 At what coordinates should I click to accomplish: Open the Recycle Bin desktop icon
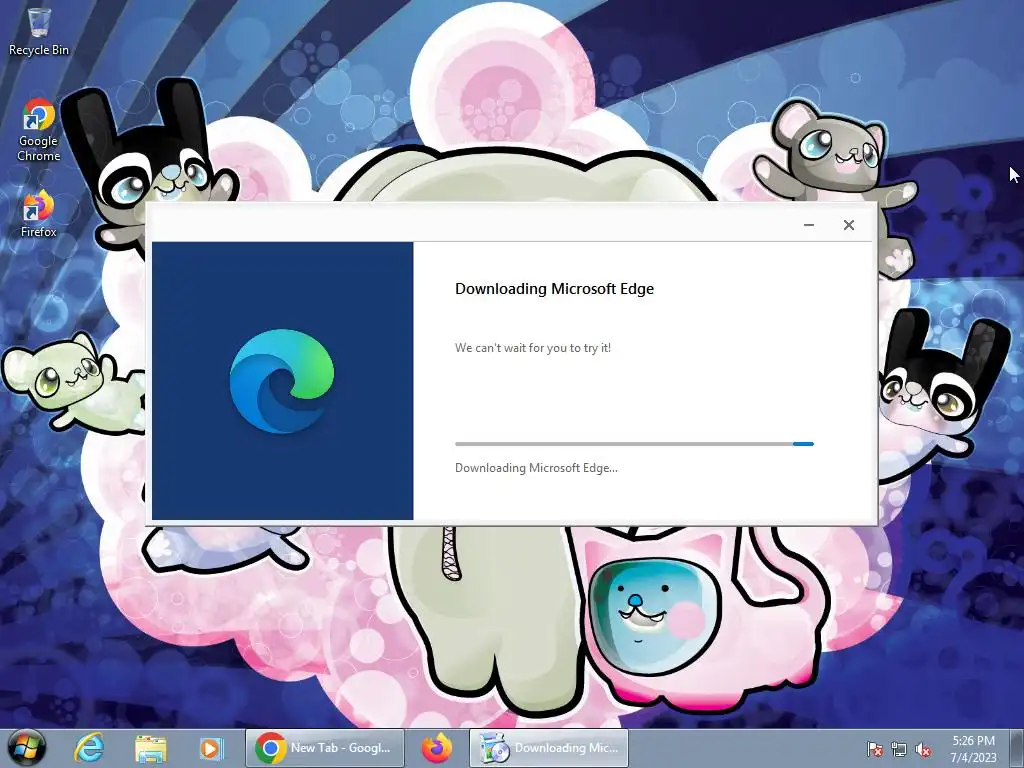tap(39, 31)
